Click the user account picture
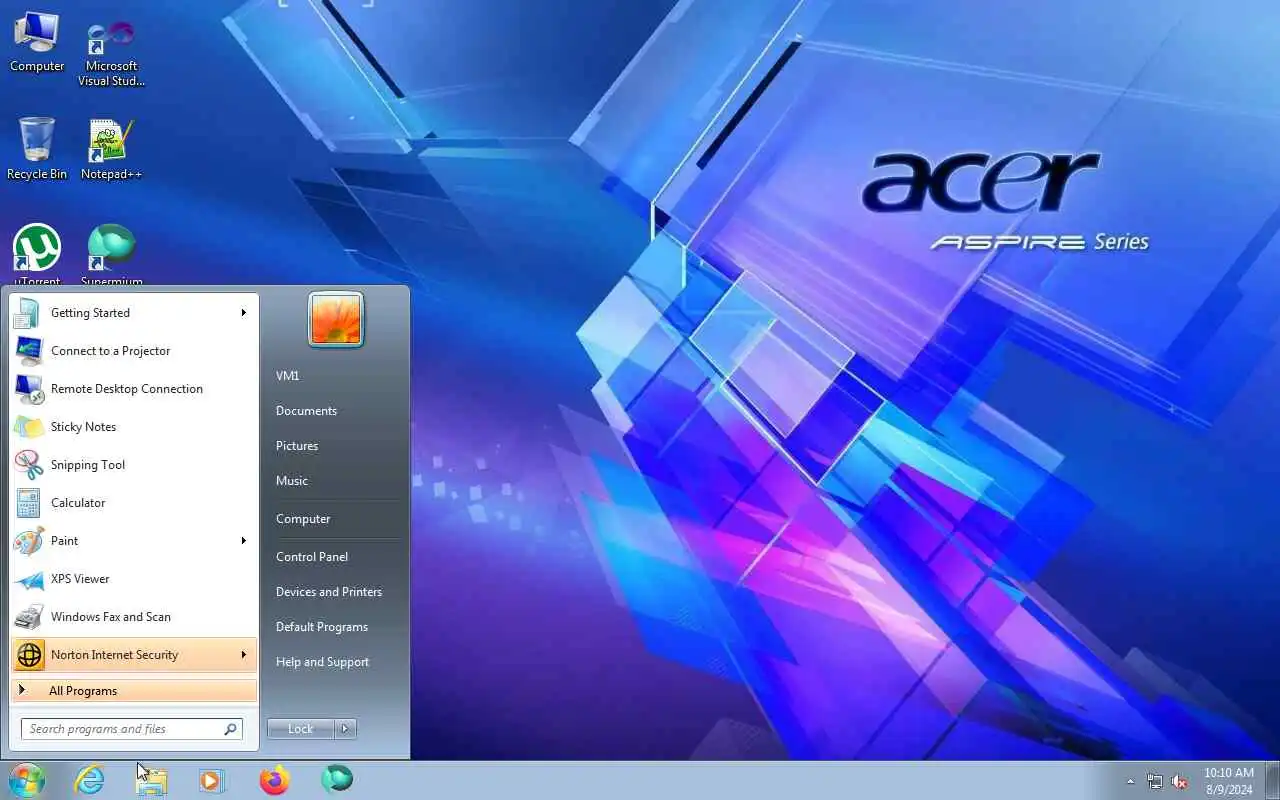The width and height of the screenshot is (1280, 800). click(x=336, y=319)
